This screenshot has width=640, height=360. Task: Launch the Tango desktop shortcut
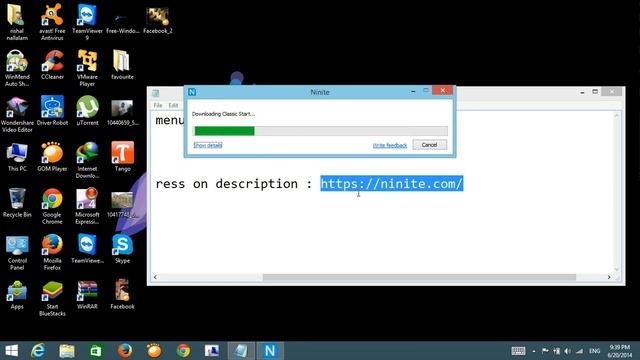(x=122, y=157)
